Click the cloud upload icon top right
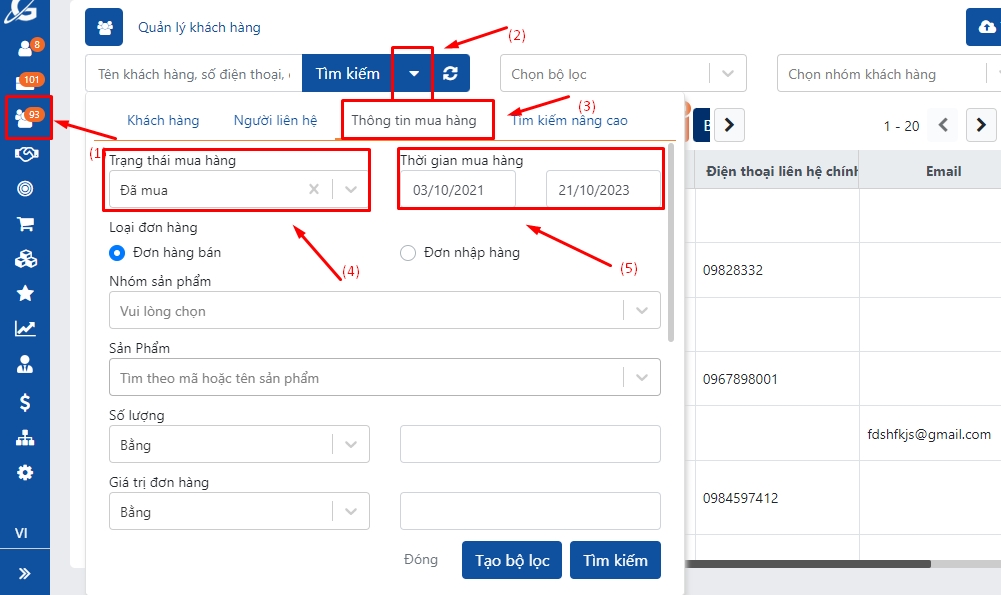The height and width of the screenshot is (595, 1001). click(x=983, y=28)
